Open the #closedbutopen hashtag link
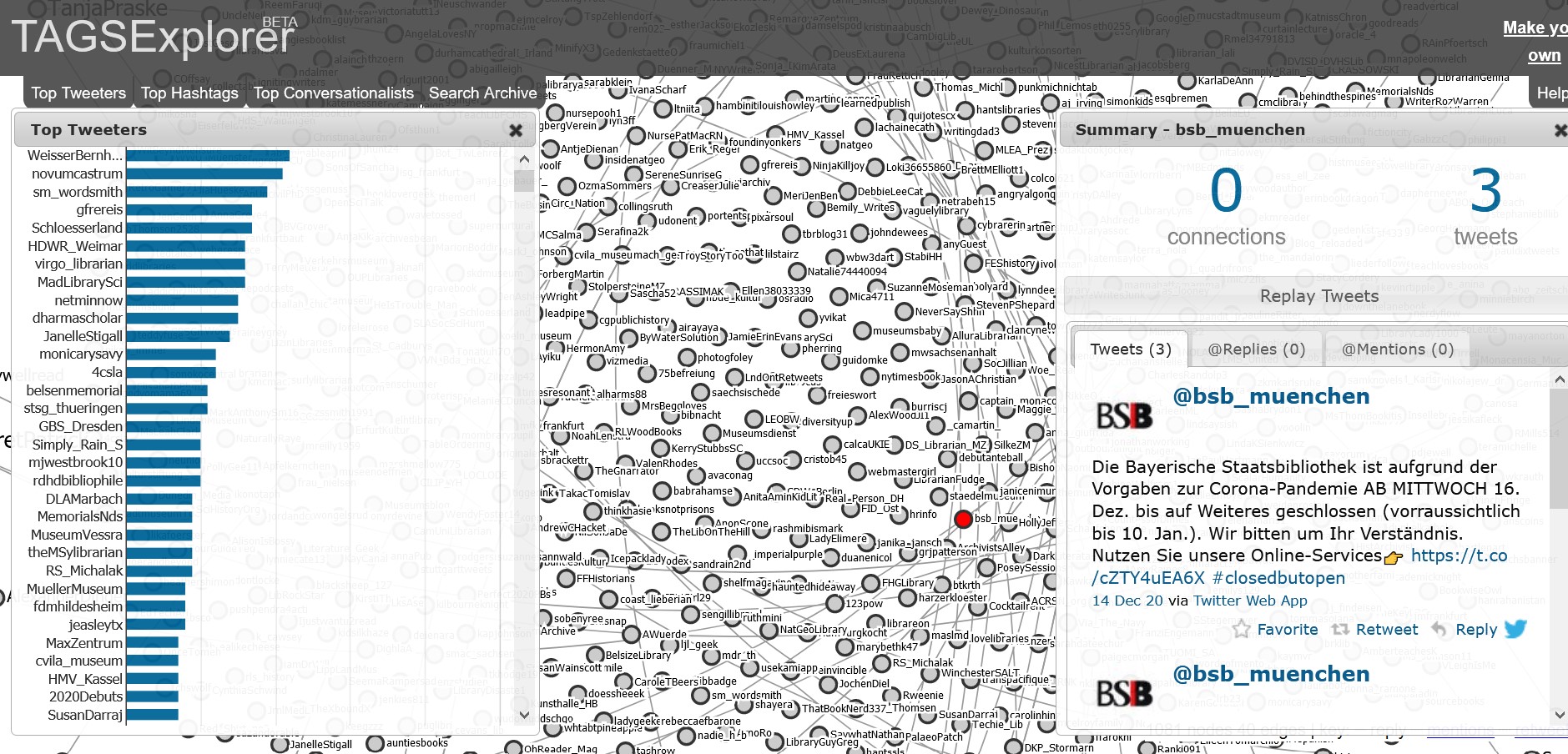This screenshot has height=754, width=1568. (x=1278, y=578)
